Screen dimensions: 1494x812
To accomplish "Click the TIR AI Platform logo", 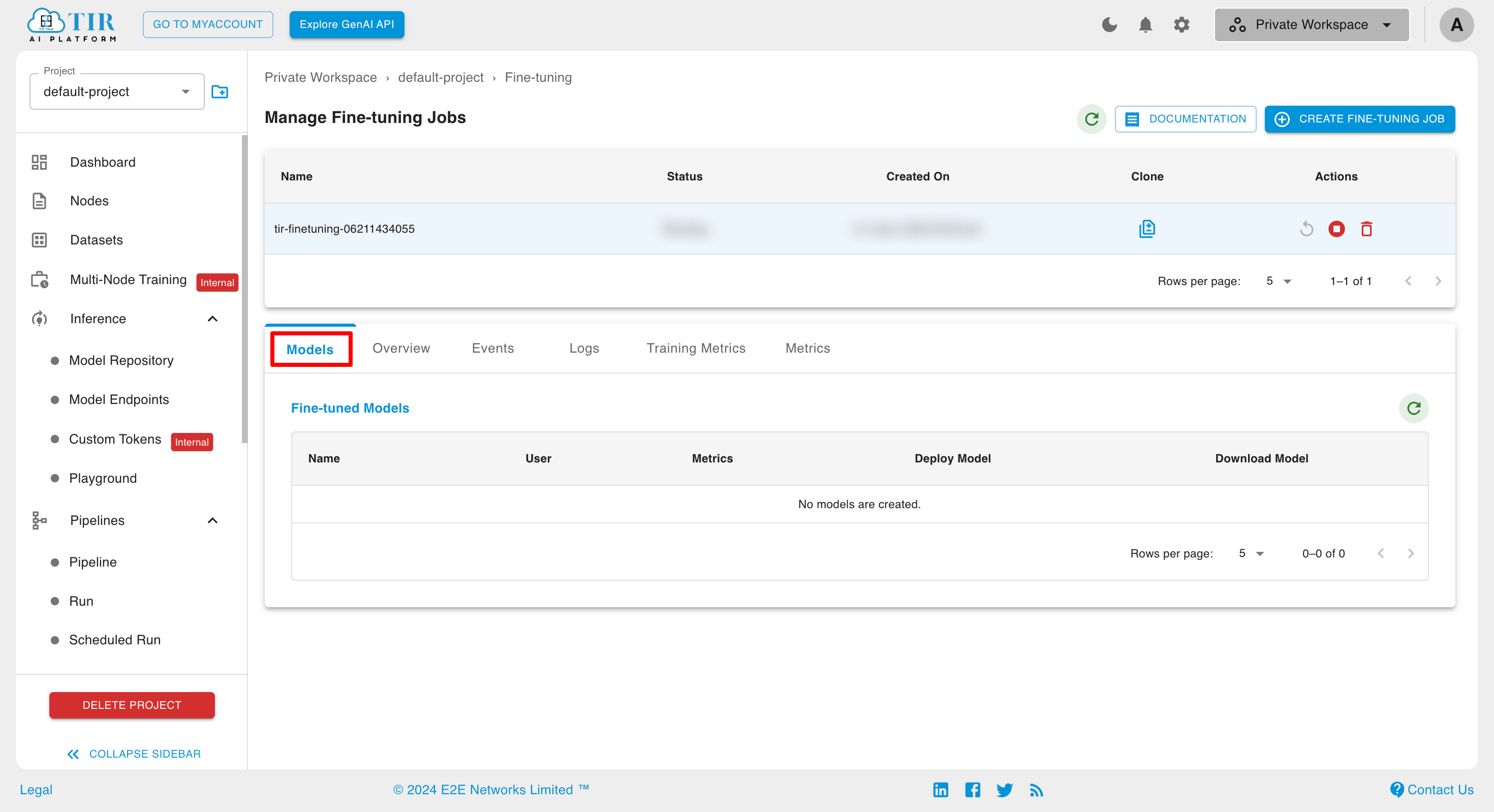I will pos(72,24).
